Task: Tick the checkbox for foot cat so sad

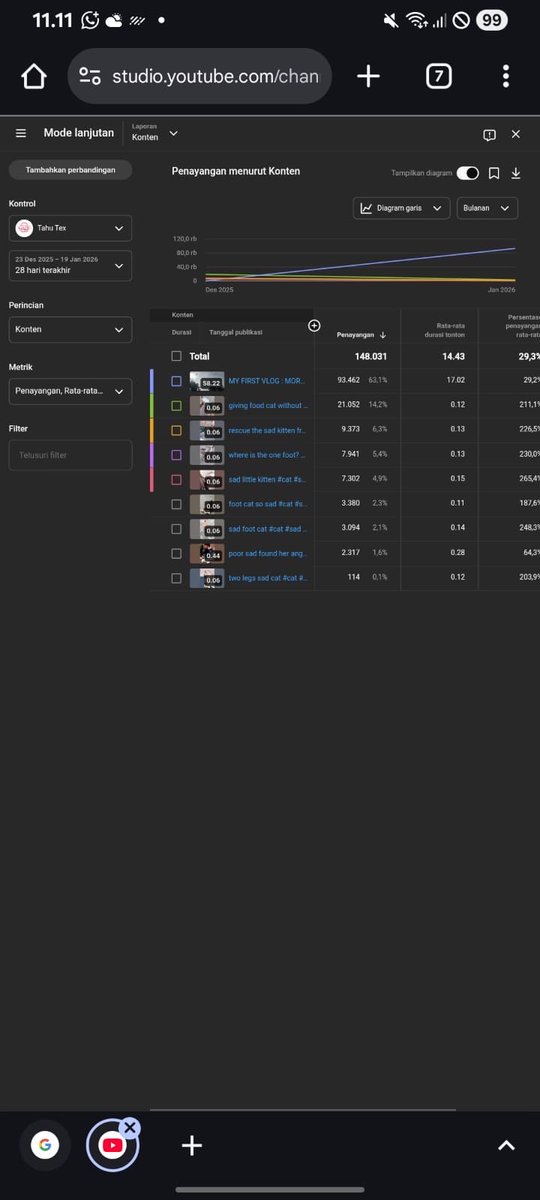Action: [x=176, y=504]
